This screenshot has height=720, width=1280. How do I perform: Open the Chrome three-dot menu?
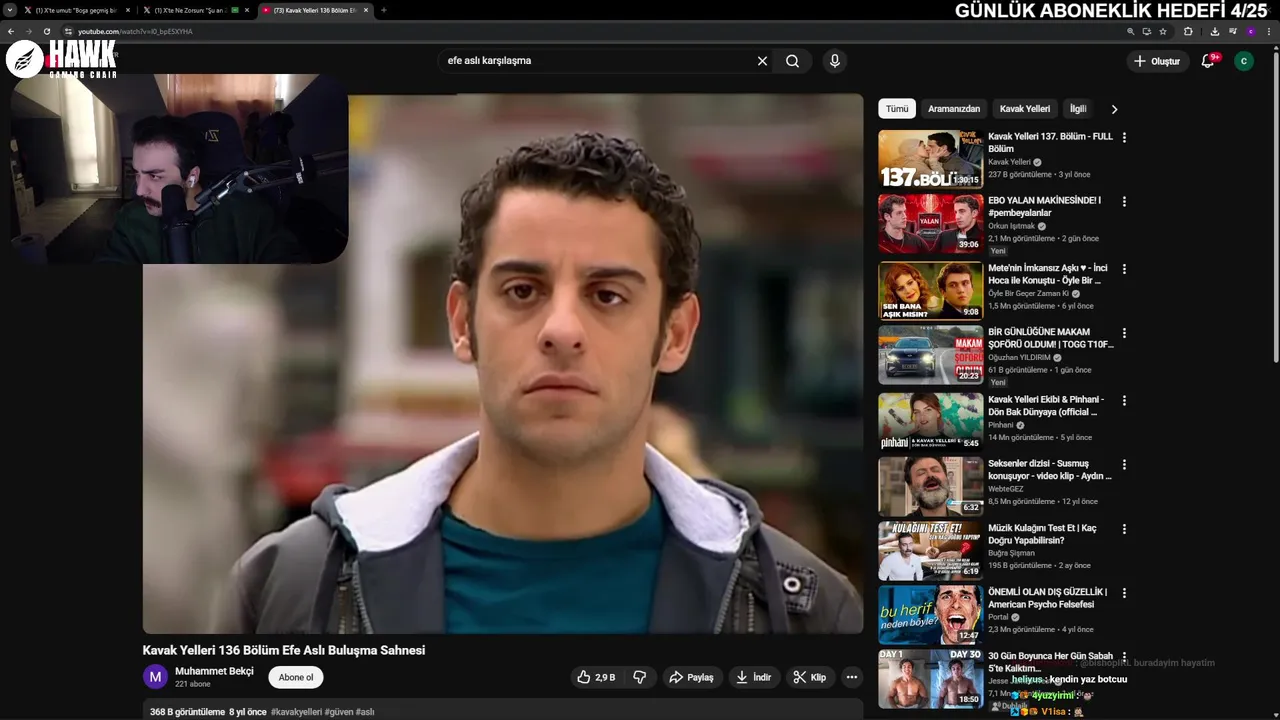(1269, 31)
